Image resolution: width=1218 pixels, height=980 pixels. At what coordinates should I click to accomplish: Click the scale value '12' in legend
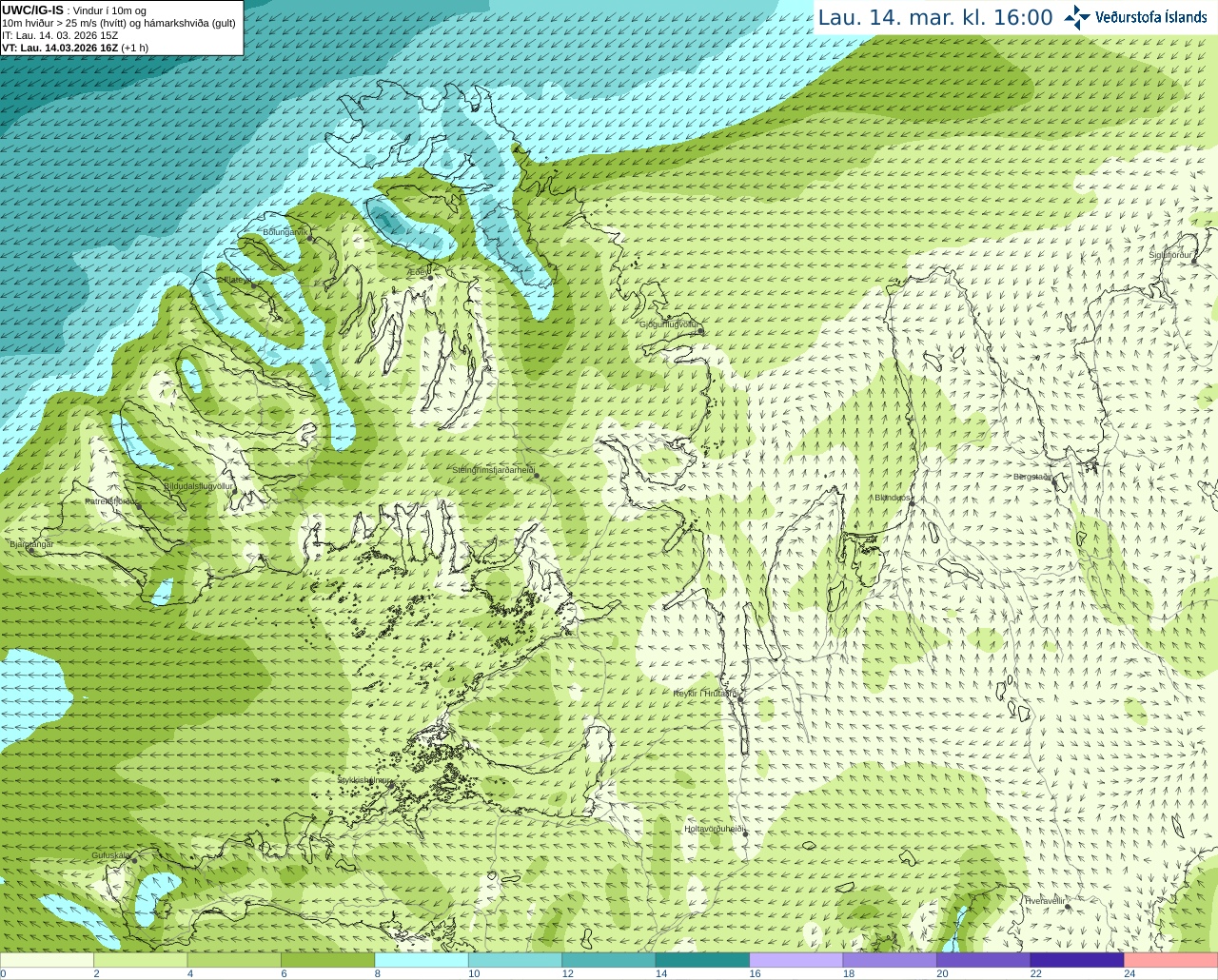(x=567, y=973)
